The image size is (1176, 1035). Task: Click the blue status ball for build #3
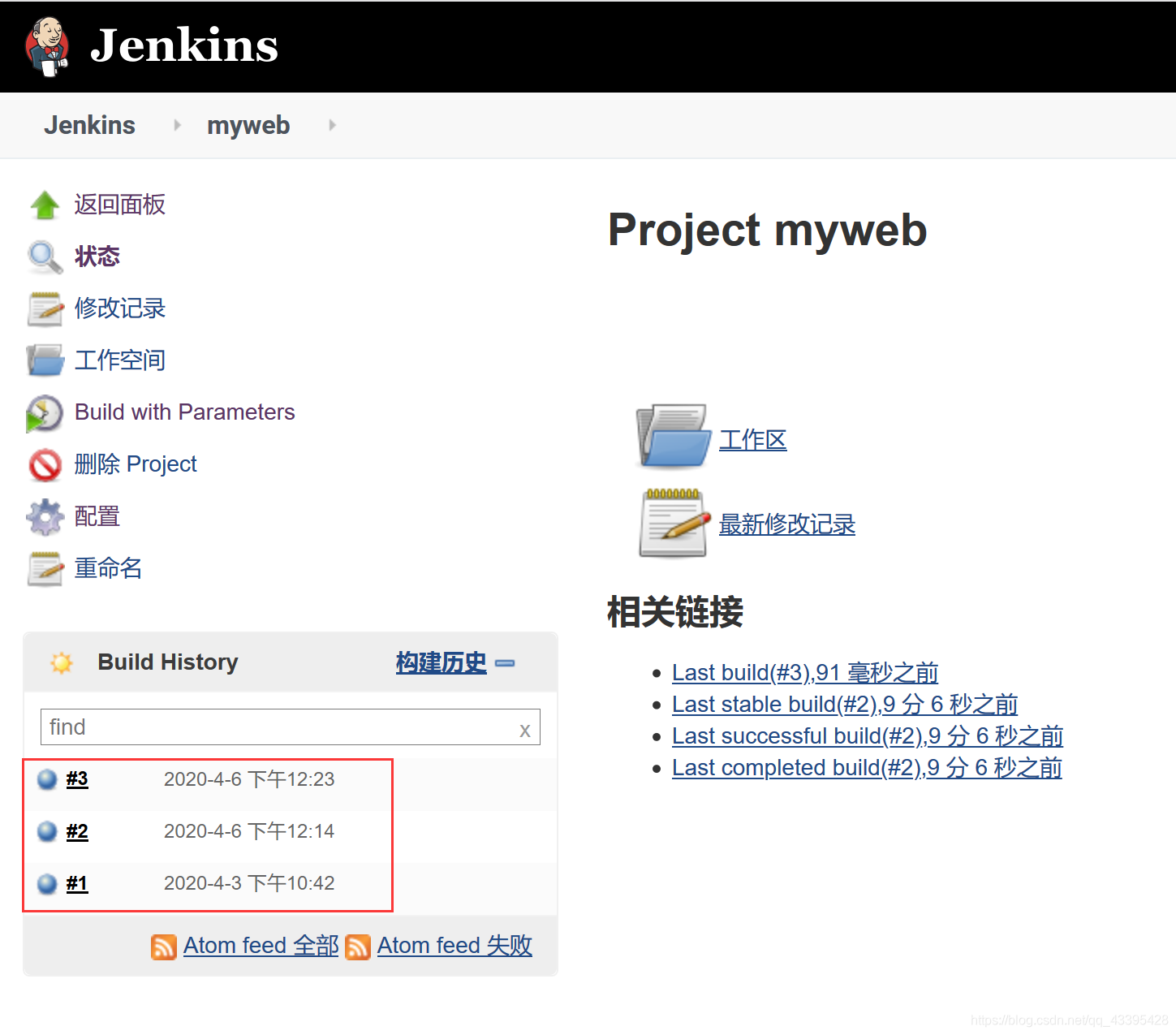tap(48, 779)
